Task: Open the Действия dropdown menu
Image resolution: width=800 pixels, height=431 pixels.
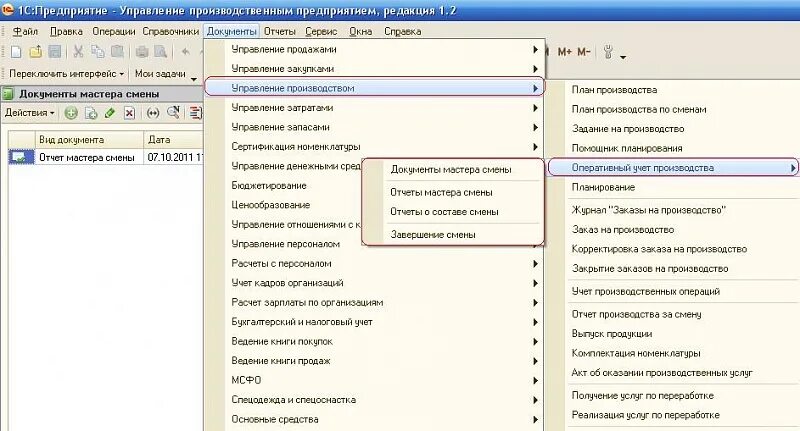Action: point(30,113)
